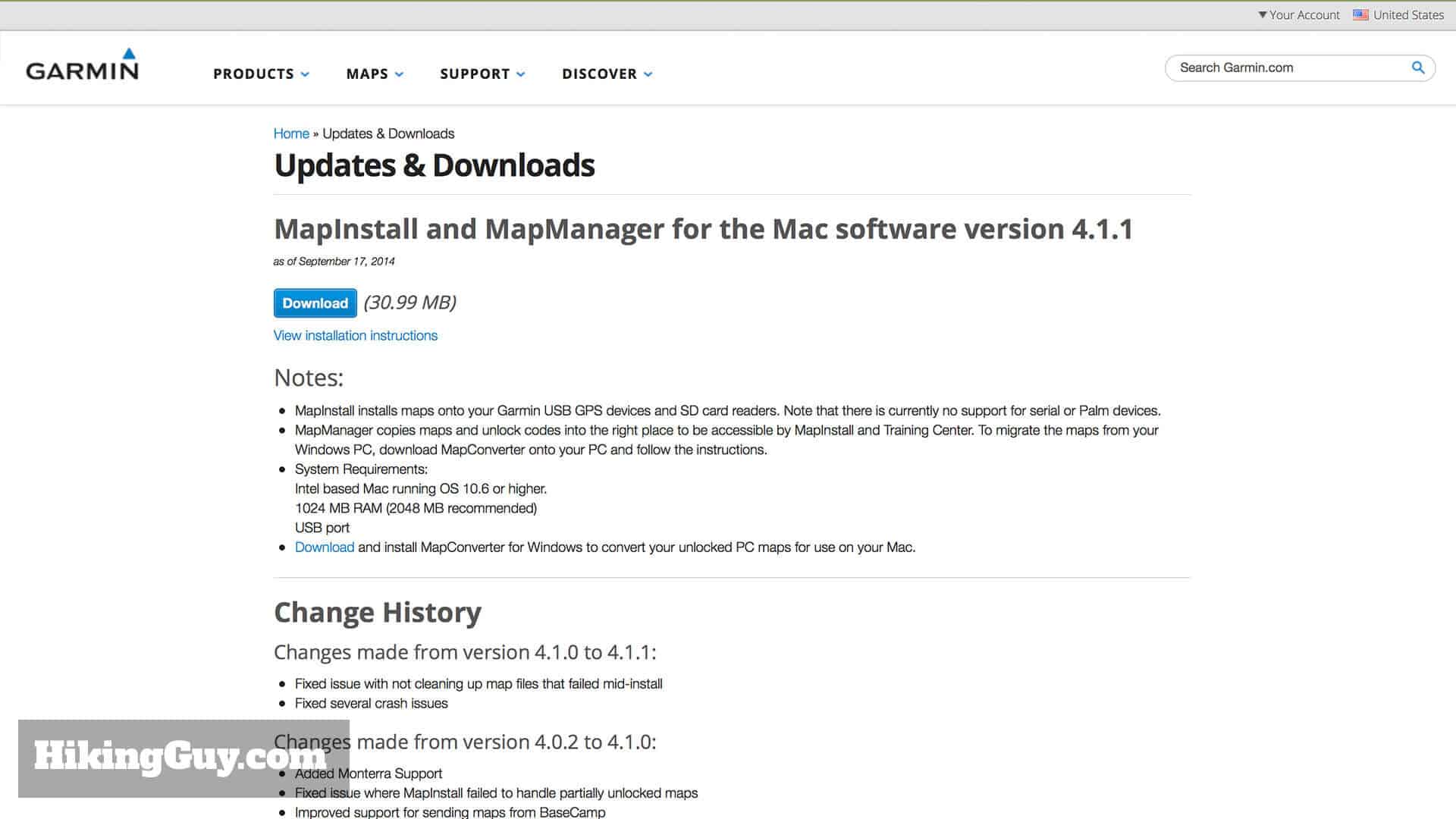Open View installation instructions link
Image resolution: width=1456 pixels, height=819 pixels.
pos(355,335)
